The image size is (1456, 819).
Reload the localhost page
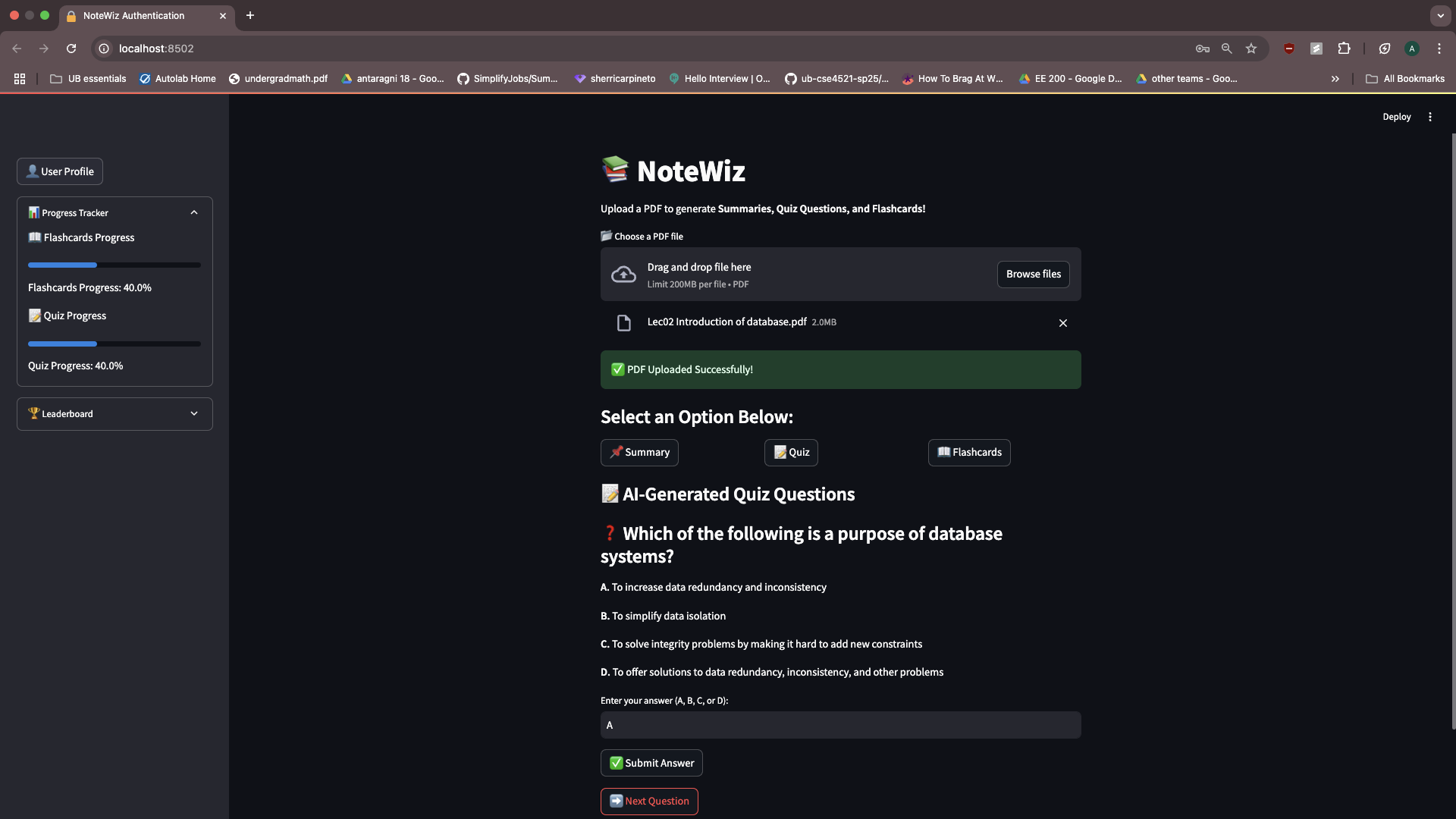point(71,49)
